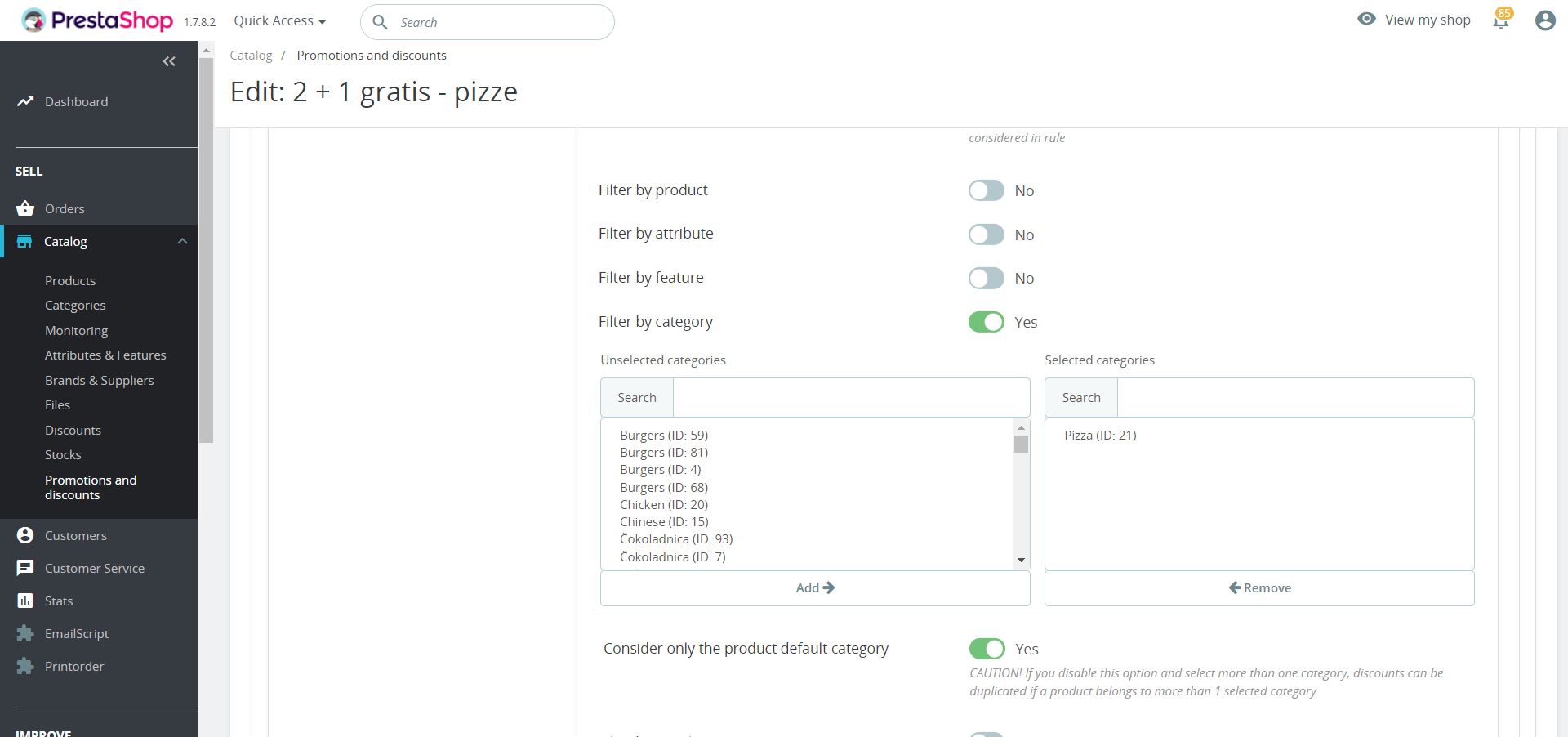Turn off the Filter by category toggle
The image size is (1568, 737).
(x=986, y=322)
